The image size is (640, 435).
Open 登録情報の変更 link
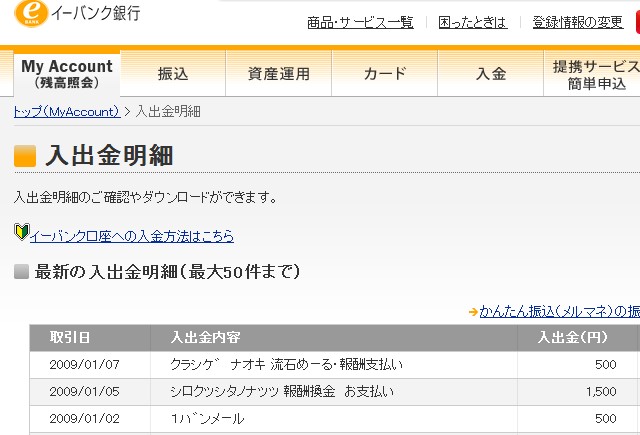point(578,23)
